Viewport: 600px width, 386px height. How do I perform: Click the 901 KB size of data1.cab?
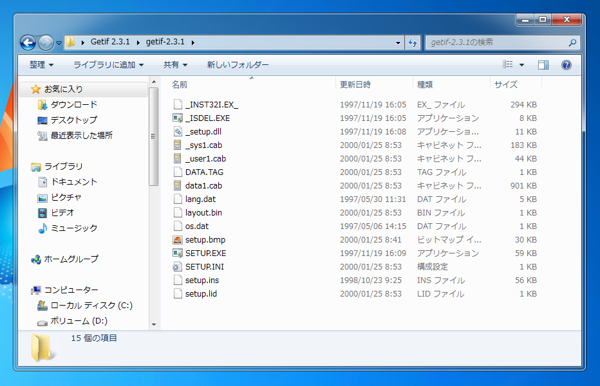coord(523,186)
